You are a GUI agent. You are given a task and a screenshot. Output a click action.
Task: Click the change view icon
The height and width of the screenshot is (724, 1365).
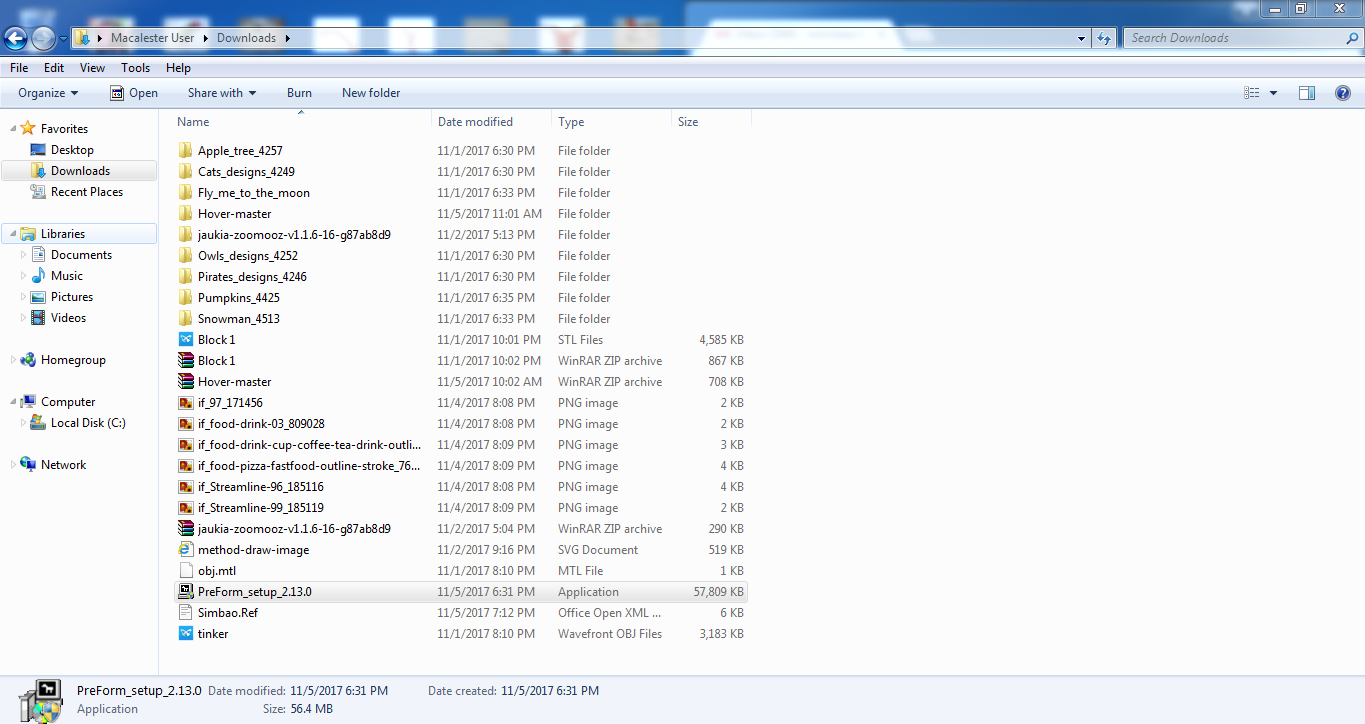pos(1252,93)
